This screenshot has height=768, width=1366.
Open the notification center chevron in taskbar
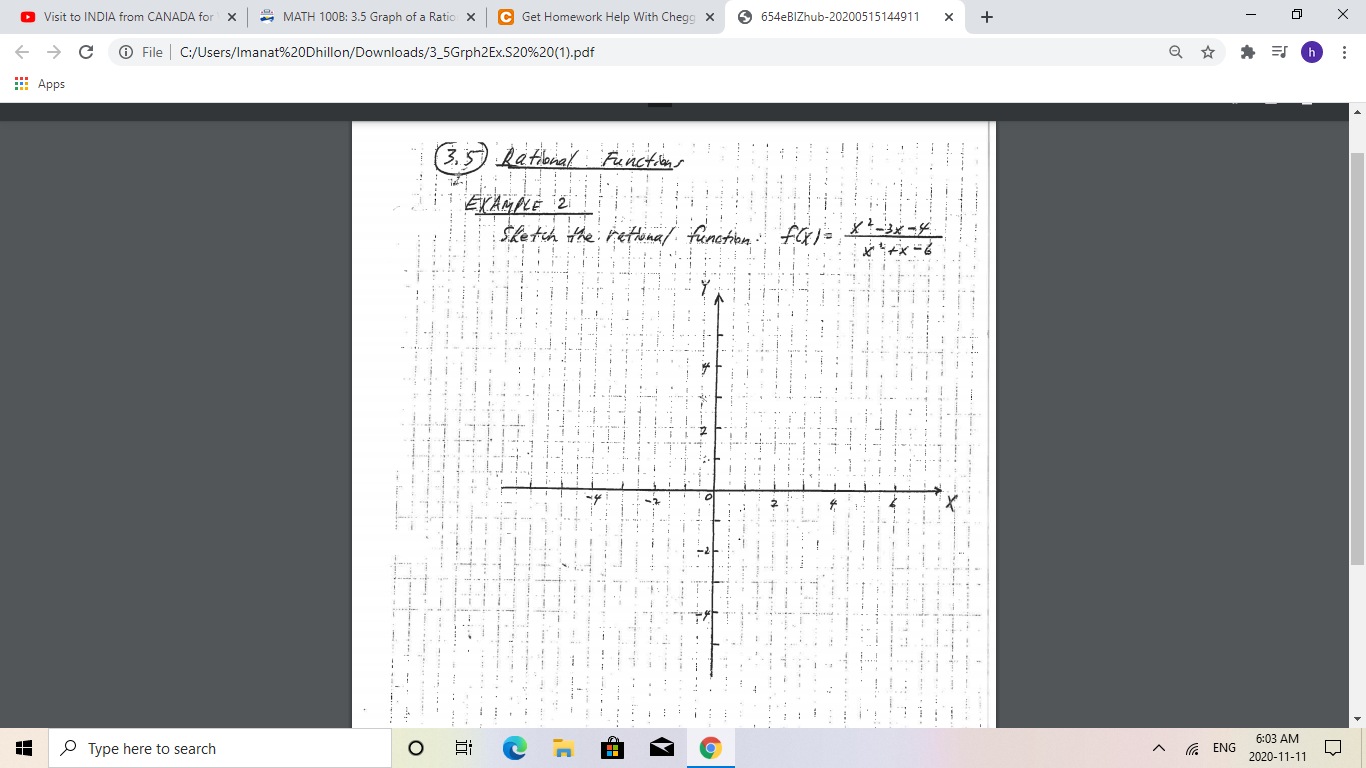[x=1334, y=747]
